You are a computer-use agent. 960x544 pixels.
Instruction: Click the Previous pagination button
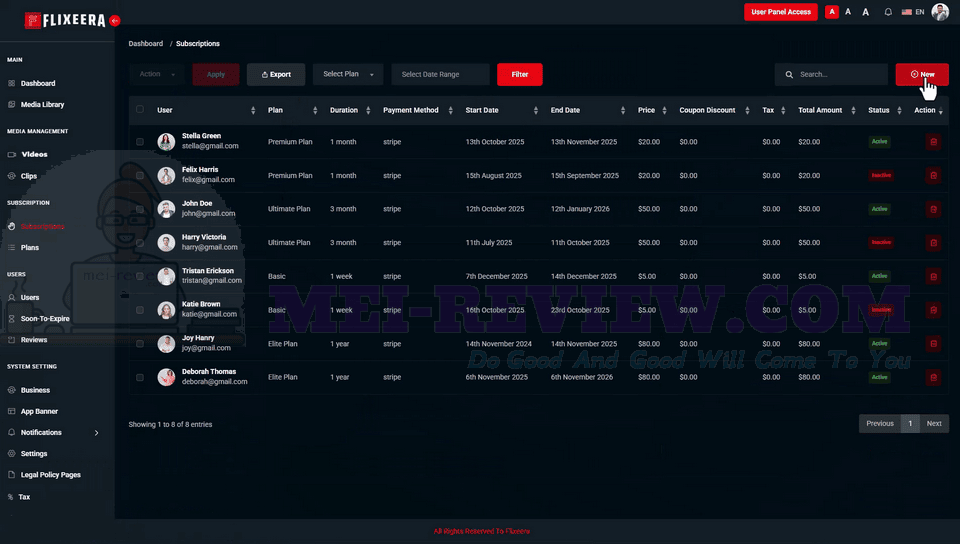880,423
